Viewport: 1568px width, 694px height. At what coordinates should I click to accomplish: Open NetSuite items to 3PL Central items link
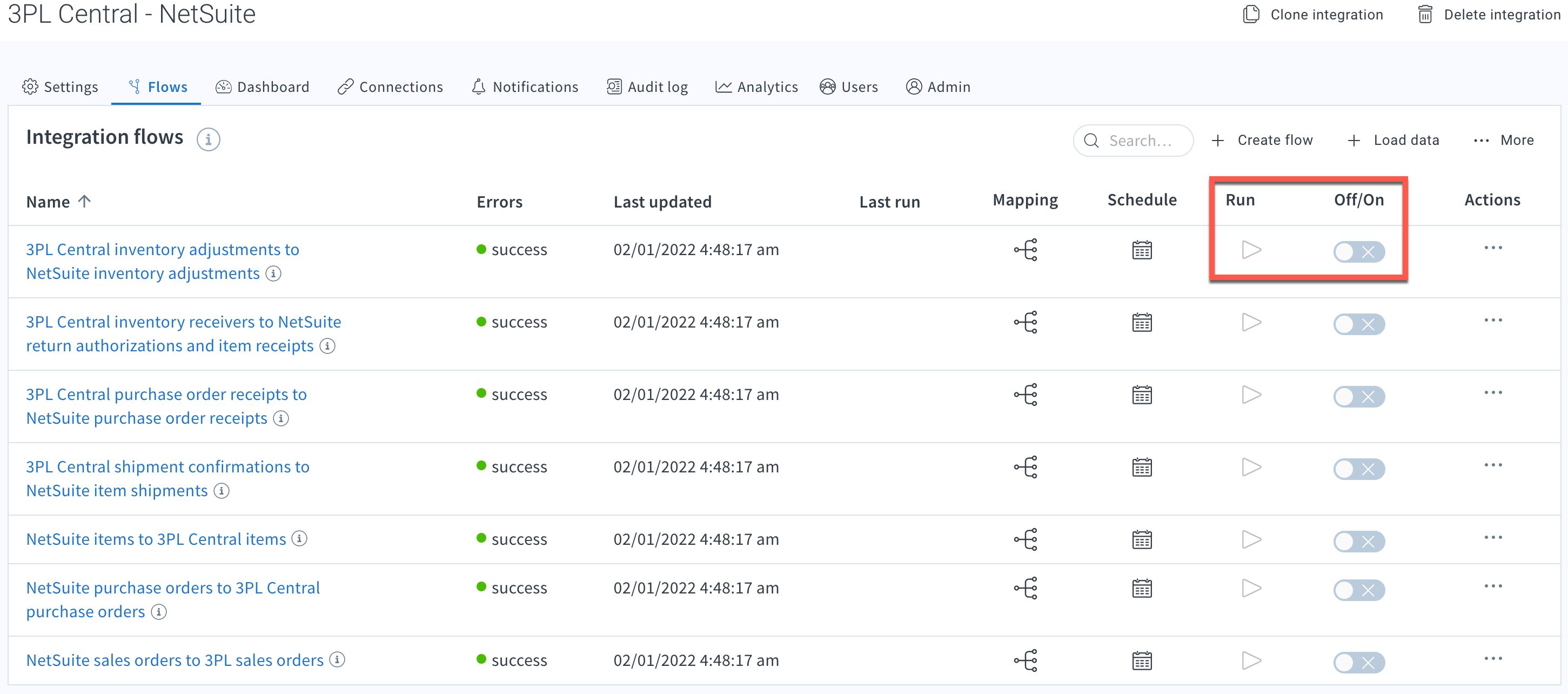[156, 539]
